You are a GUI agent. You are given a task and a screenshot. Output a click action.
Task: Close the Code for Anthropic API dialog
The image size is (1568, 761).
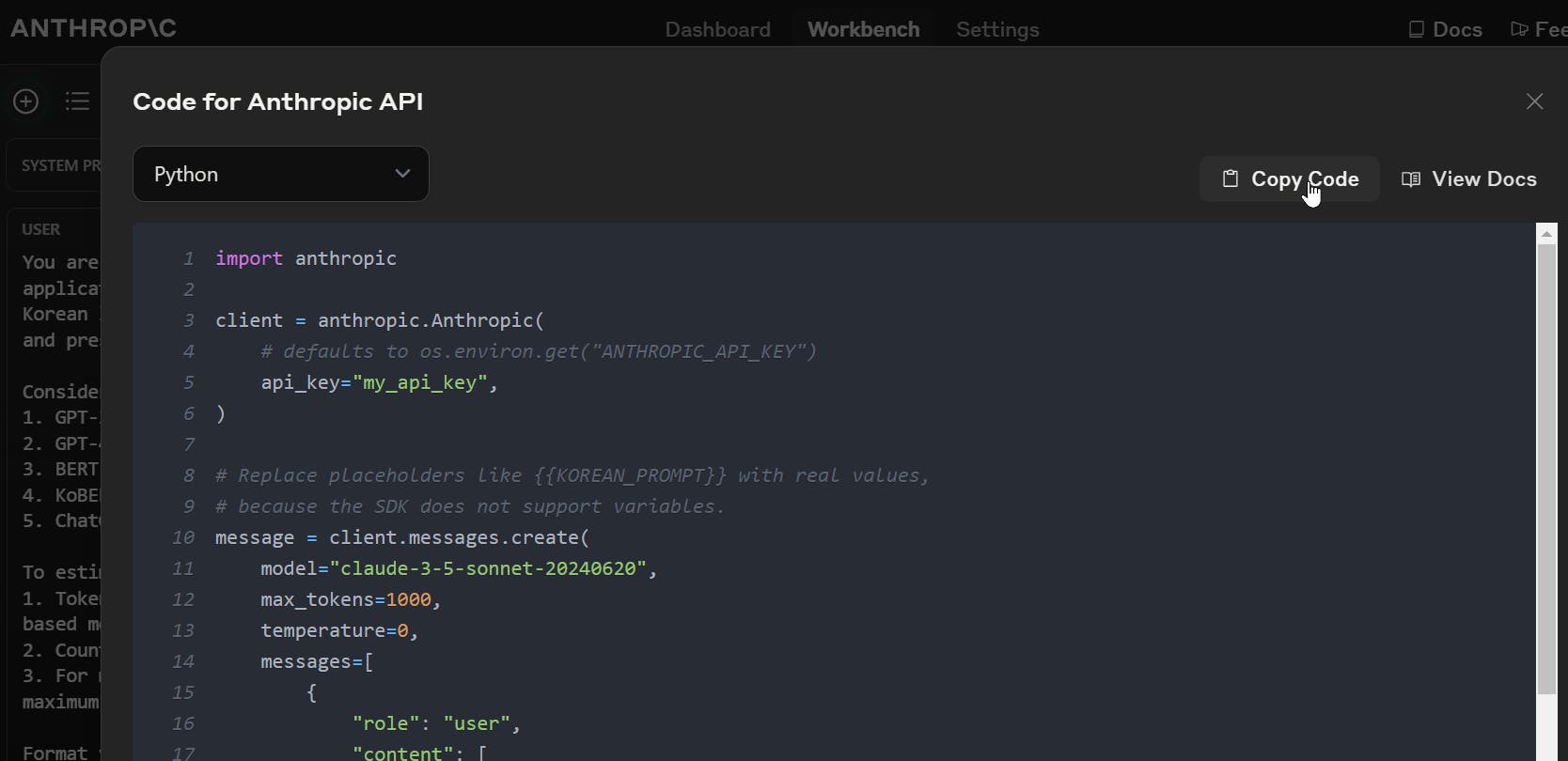[1534, 101]
